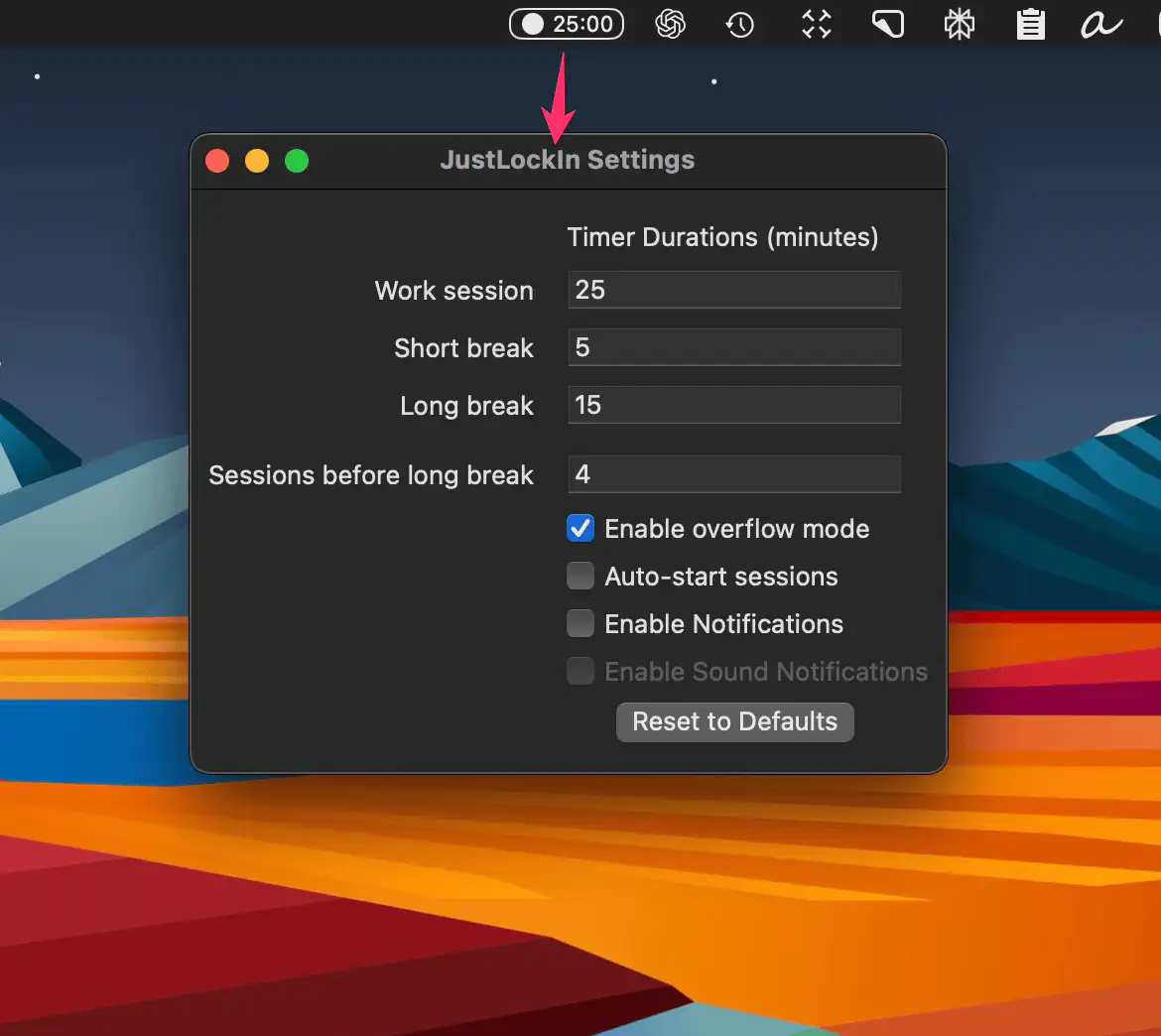Open the clock history menu bar icon

point(739,25)
